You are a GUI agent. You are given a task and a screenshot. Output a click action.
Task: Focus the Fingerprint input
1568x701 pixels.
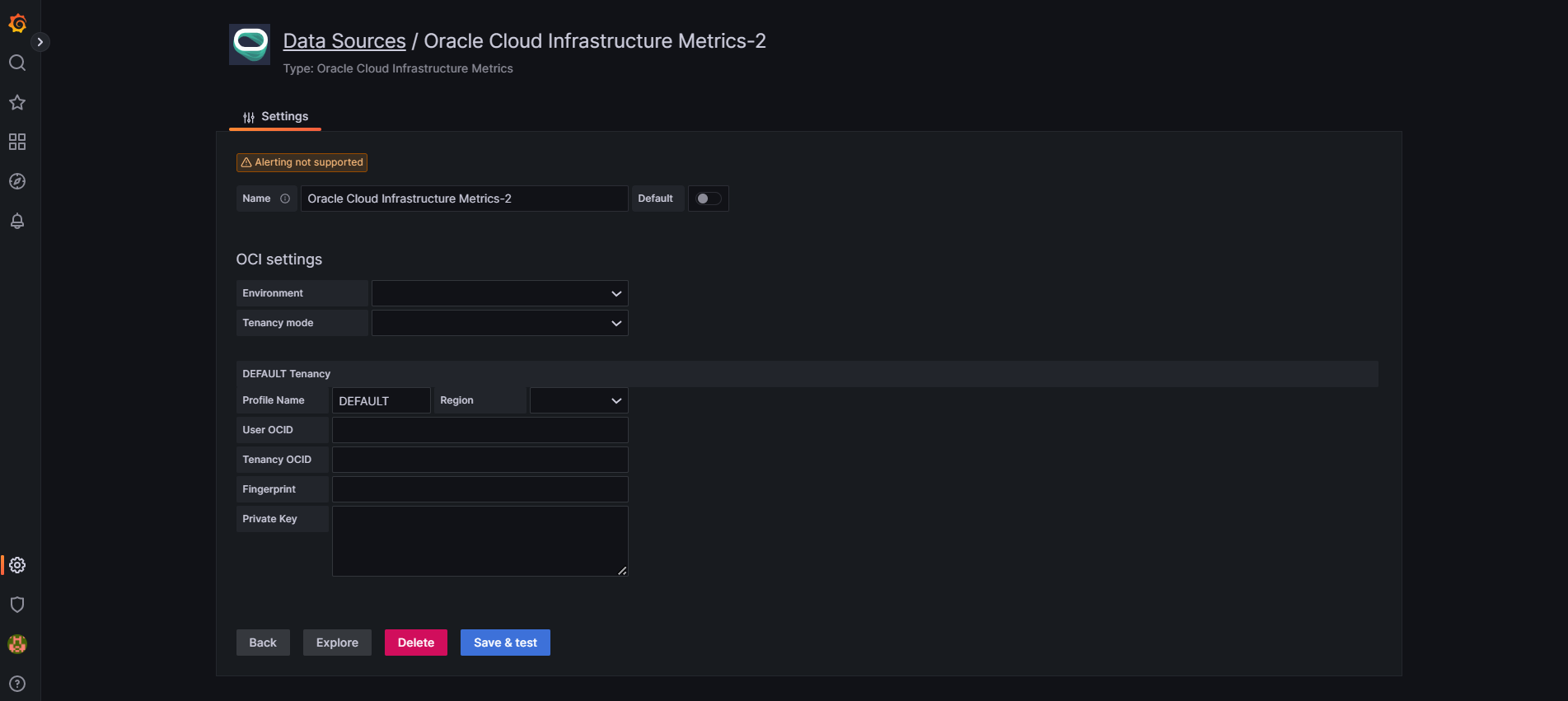pyautogui.click(x=480, y=489)
